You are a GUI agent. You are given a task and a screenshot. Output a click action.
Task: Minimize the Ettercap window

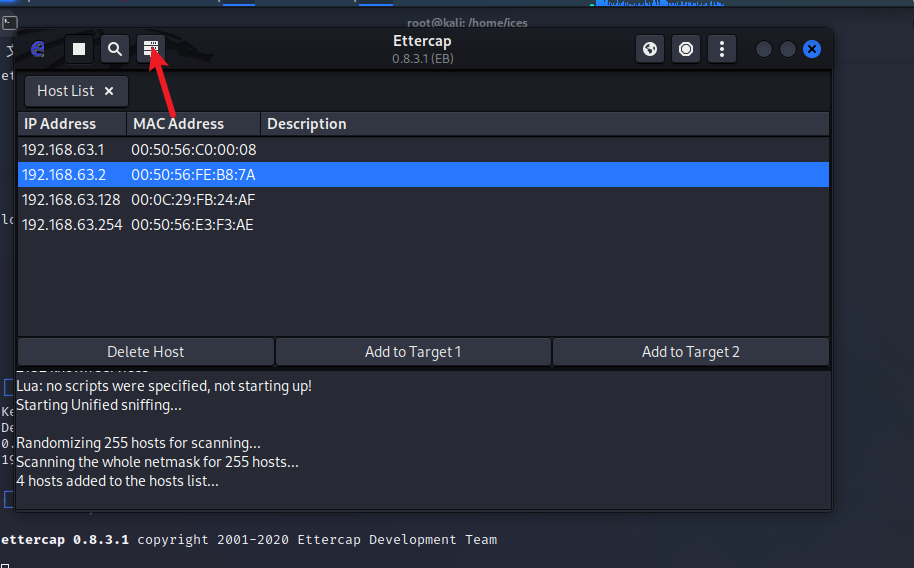coord(764,49)
